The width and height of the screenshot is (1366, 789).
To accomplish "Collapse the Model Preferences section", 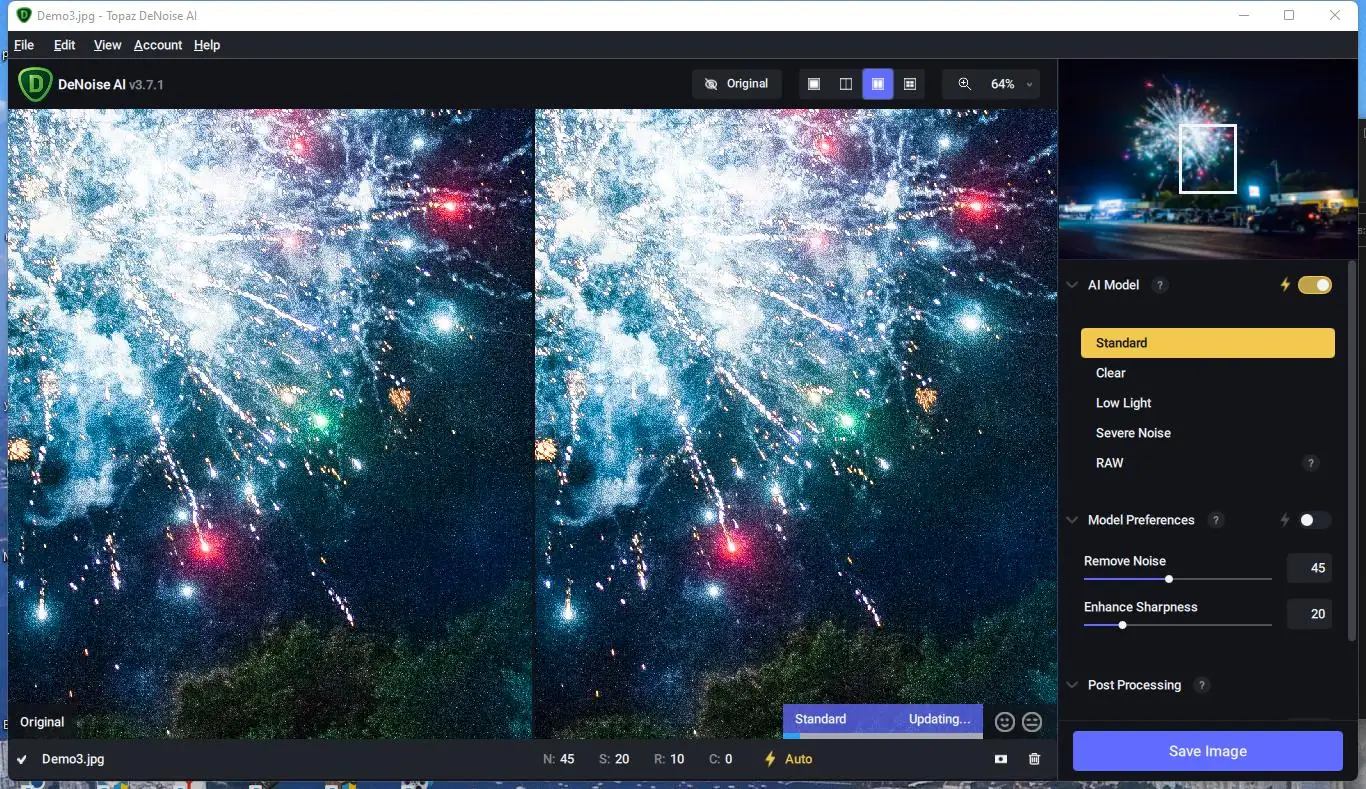I will point(1072,520).
